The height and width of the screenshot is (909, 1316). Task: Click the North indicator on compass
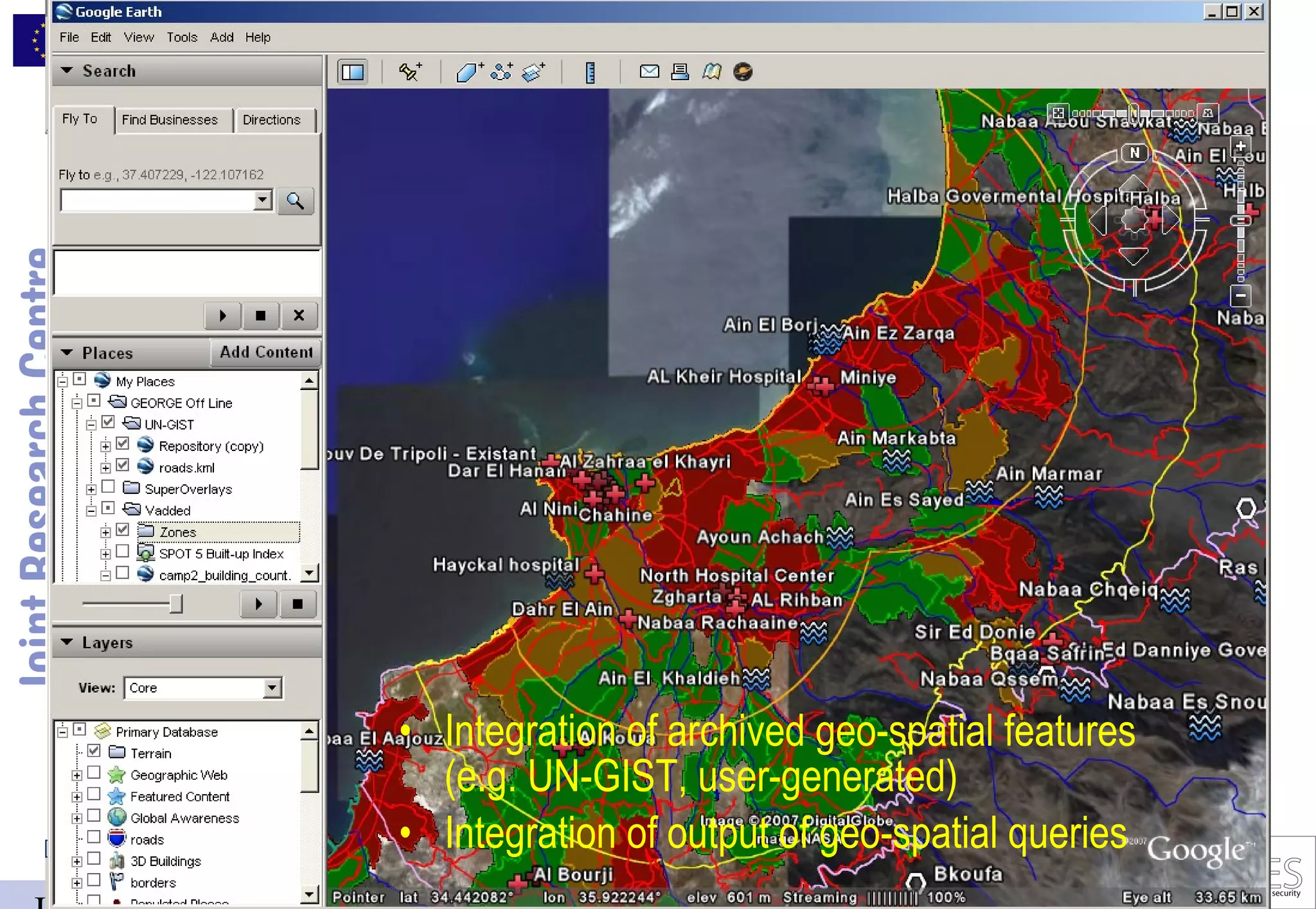tap(1135, 153)
